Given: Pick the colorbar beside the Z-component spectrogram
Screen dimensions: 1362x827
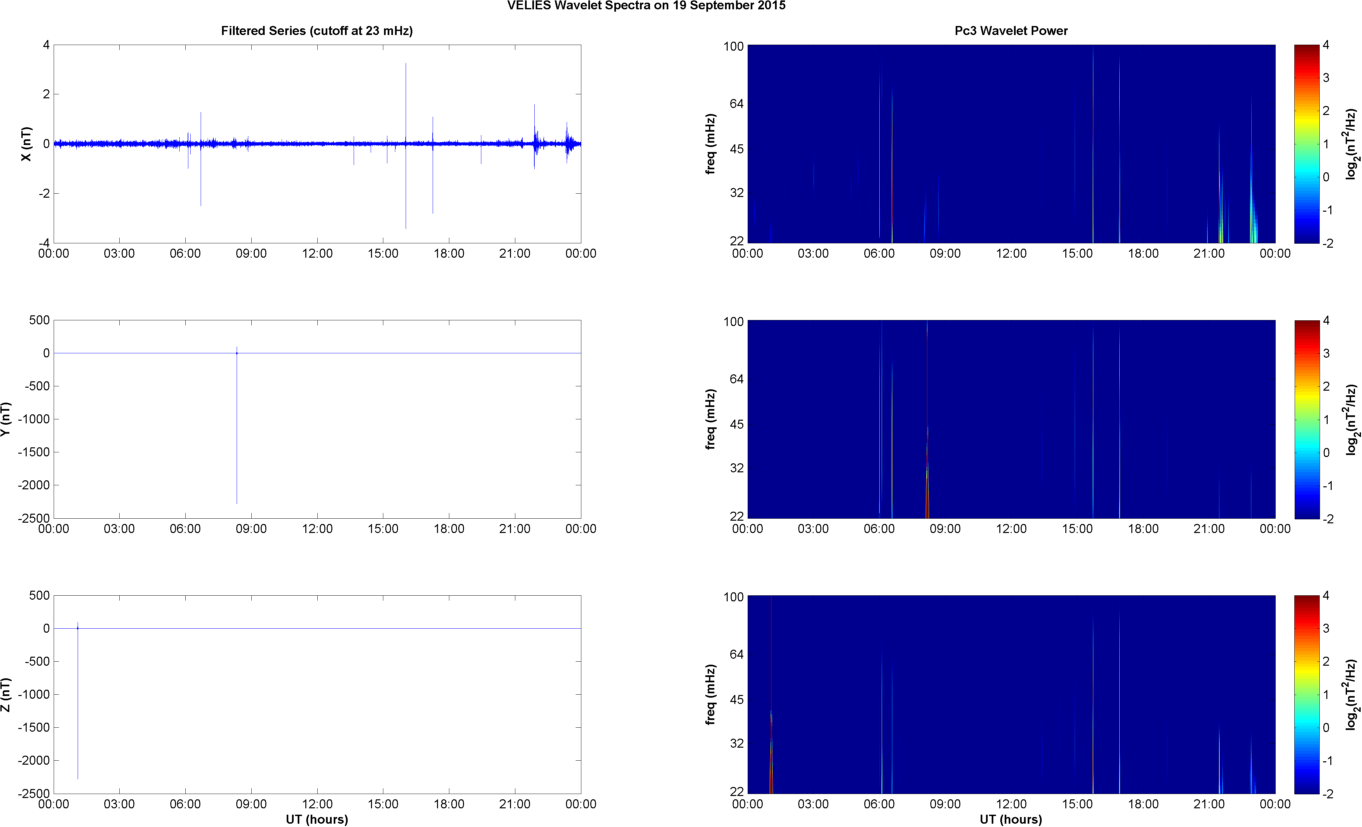Looking at the screenshot, I should click(1307, 694).
